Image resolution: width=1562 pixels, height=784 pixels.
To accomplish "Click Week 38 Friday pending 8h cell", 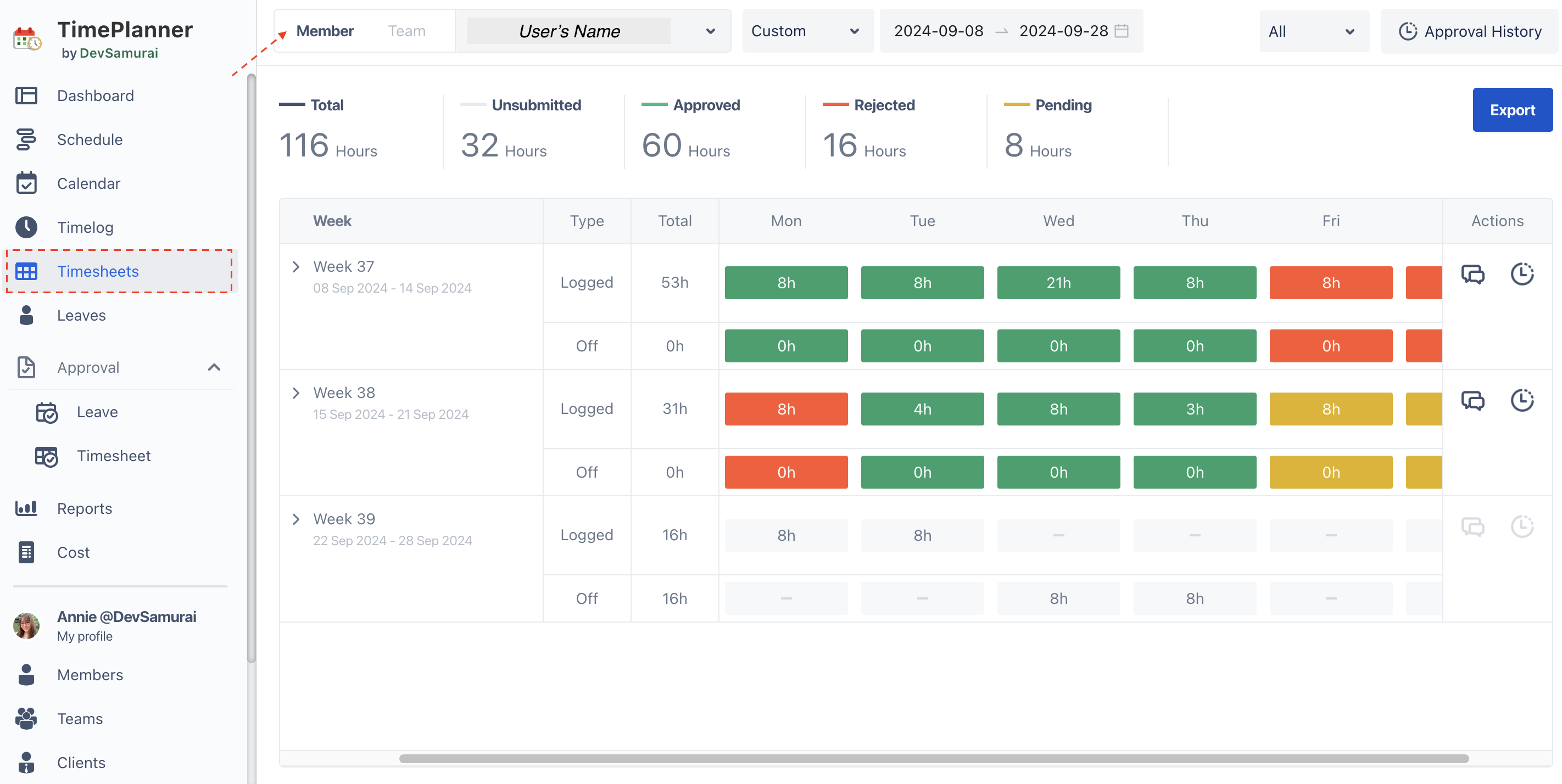I will [1331, 408].
